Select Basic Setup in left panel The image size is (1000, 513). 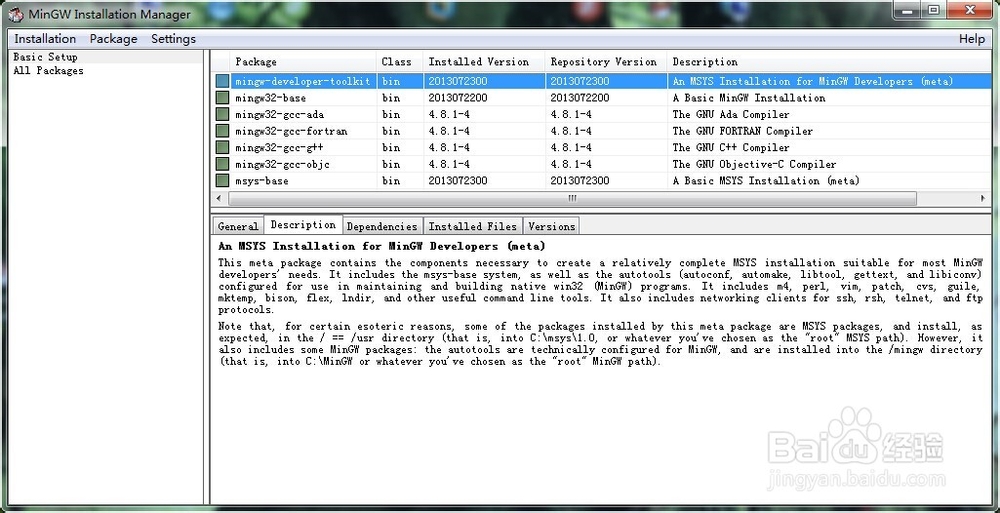click(45, 57)
